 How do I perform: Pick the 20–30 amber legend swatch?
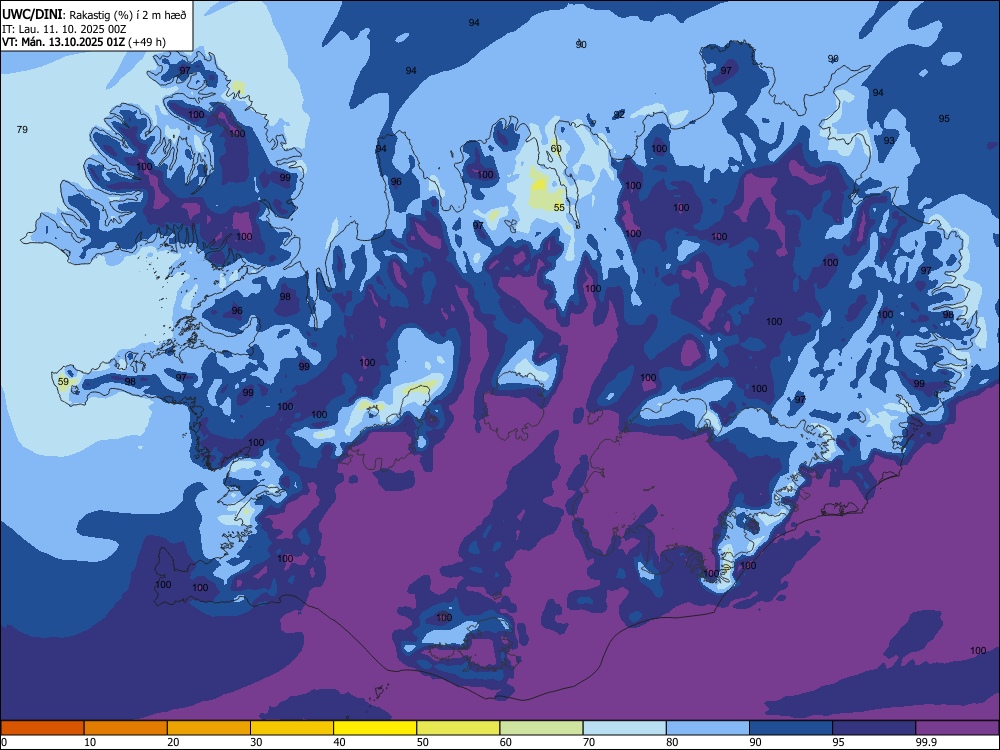[x=209, y=728]
